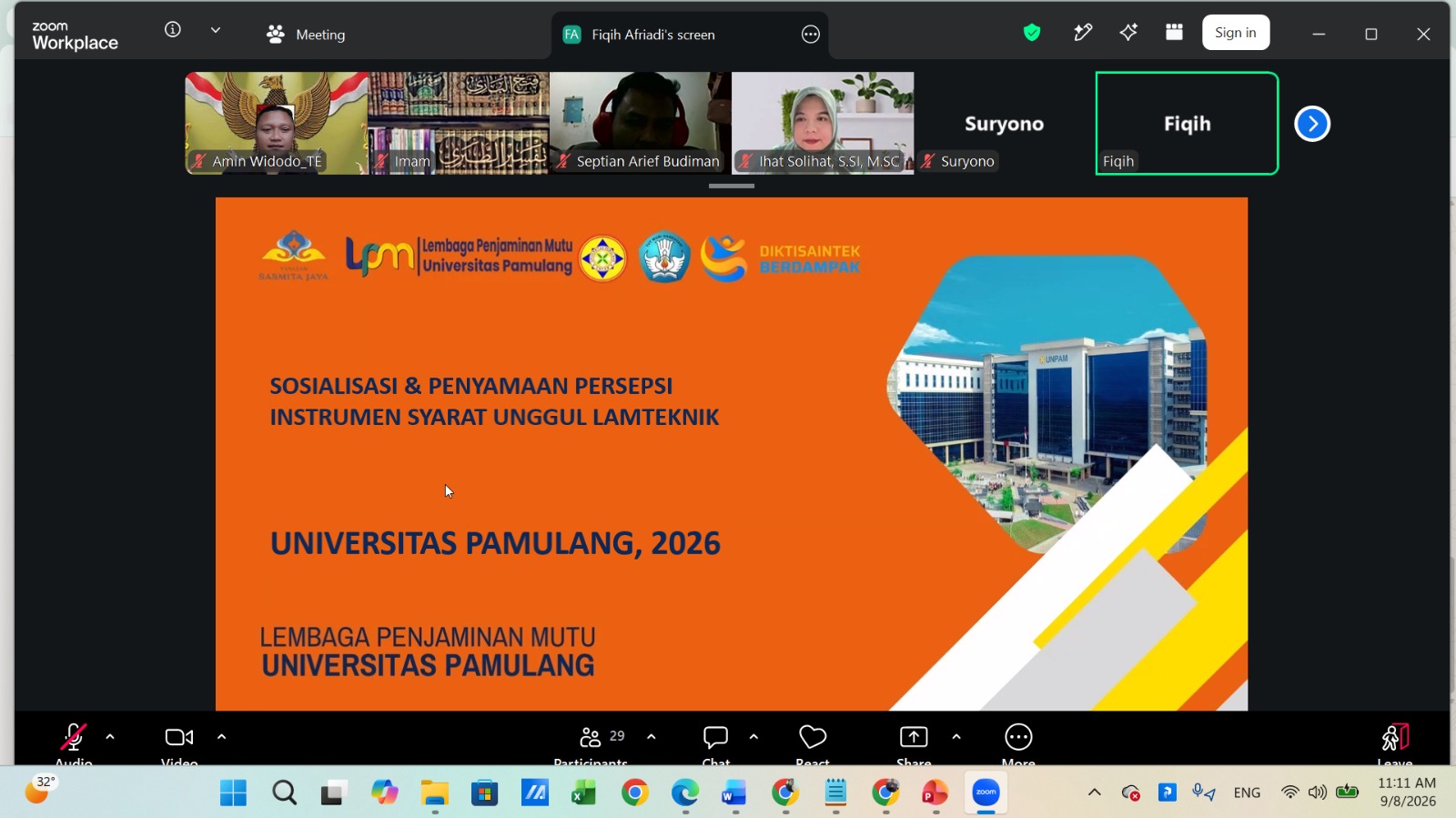Open the weather widget showing 32°
The image size is (1456, 818).
coord(39,792)
